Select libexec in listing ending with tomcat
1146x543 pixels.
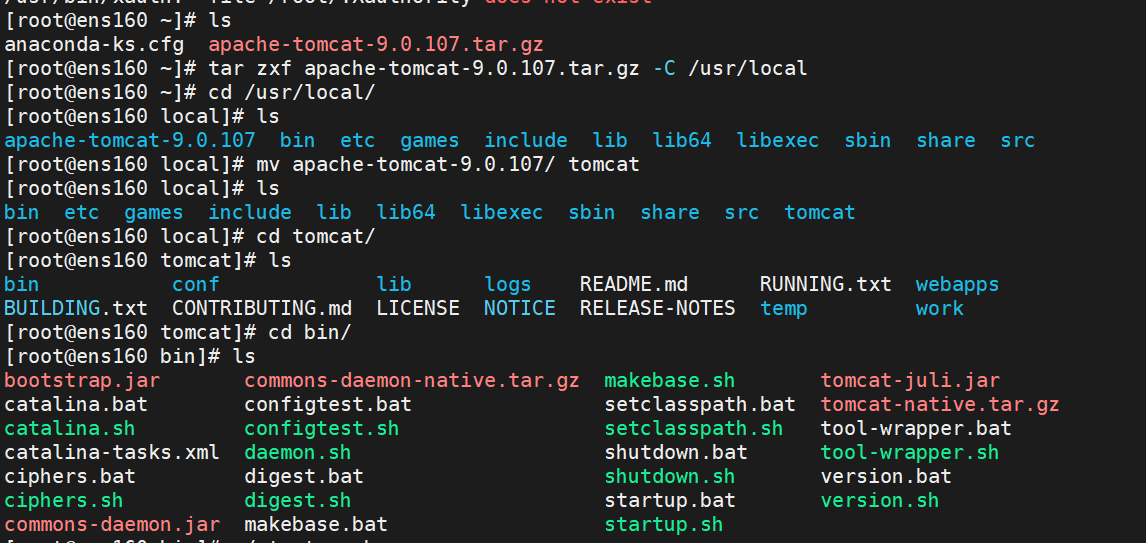point(501,213)
